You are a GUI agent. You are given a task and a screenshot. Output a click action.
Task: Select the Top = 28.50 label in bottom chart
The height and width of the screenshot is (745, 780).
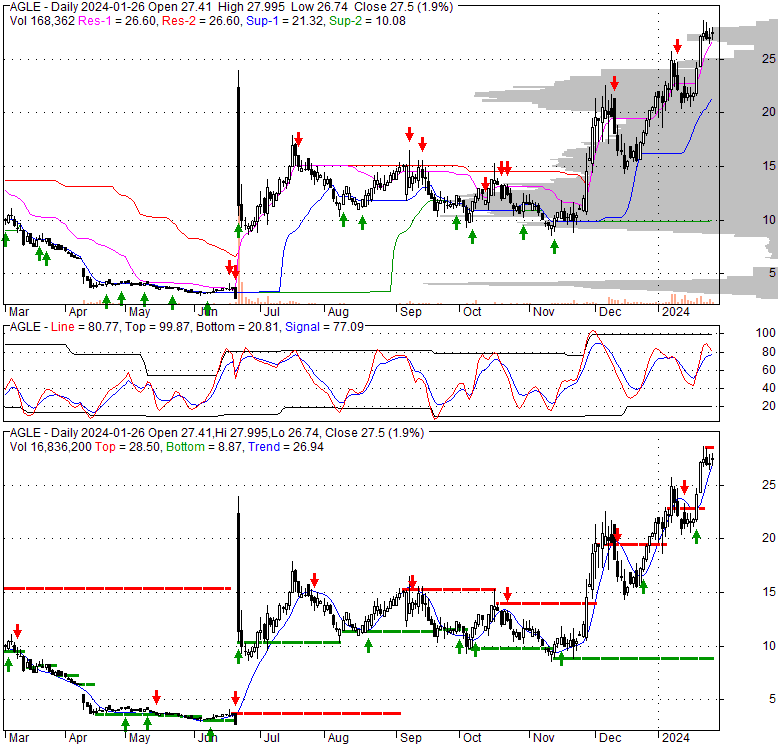[127, 447]
